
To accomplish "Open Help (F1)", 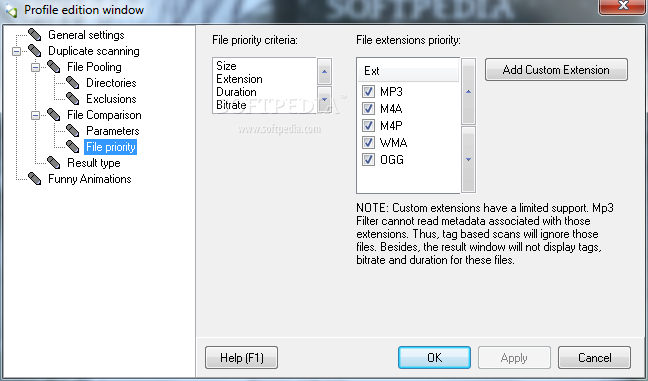I will 241,357.
